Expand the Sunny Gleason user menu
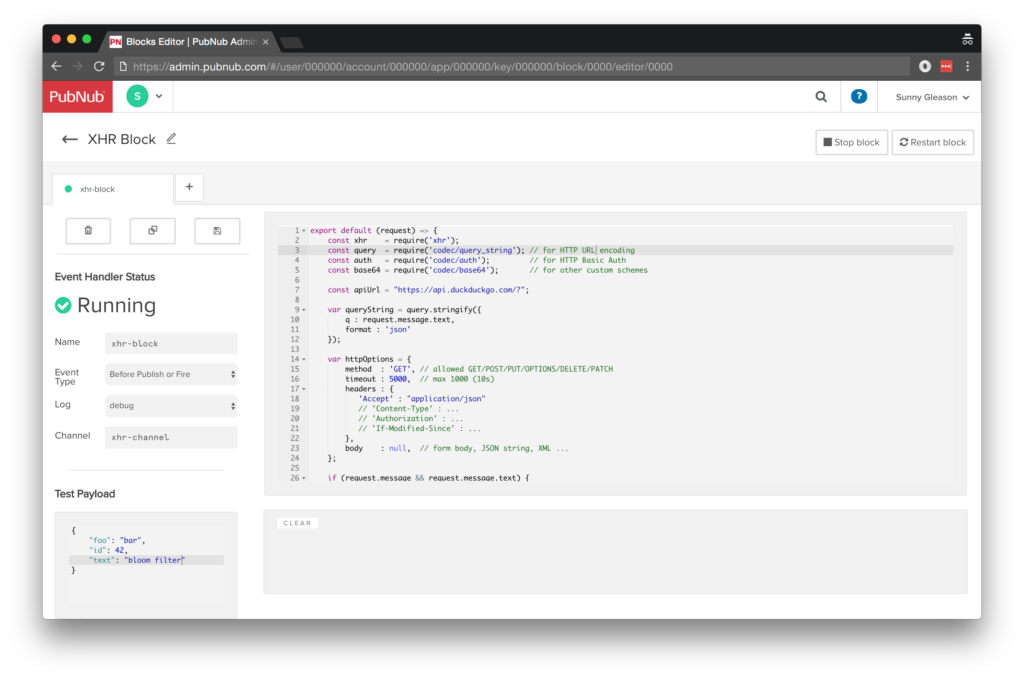This screenshot has height=680, width=1024. point(932,98)
